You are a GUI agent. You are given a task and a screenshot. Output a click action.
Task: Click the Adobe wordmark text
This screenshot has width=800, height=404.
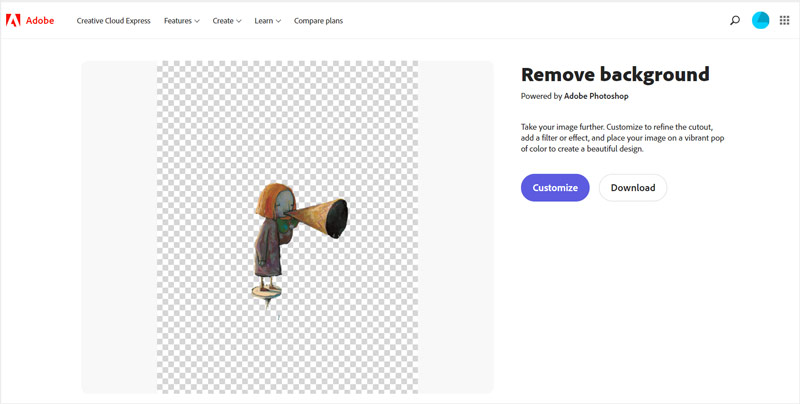(41, 20)
